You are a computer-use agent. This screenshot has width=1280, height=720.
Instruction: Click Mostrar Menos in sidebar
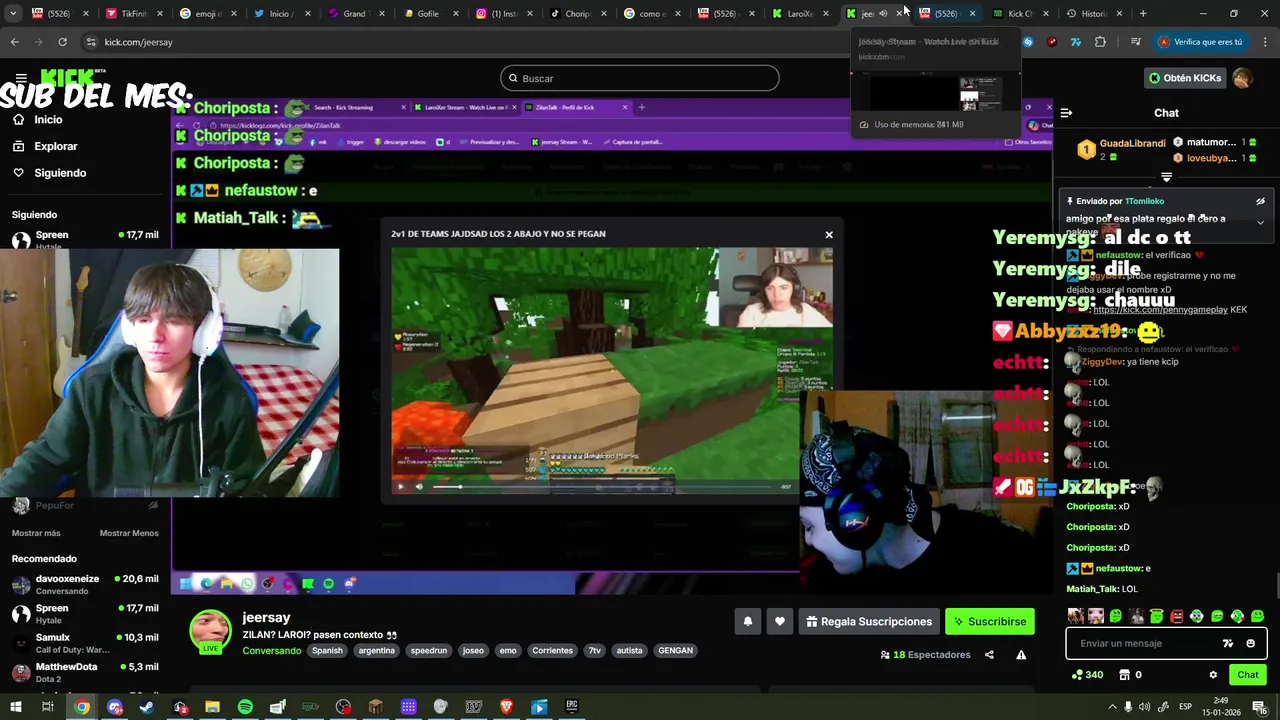129,533
